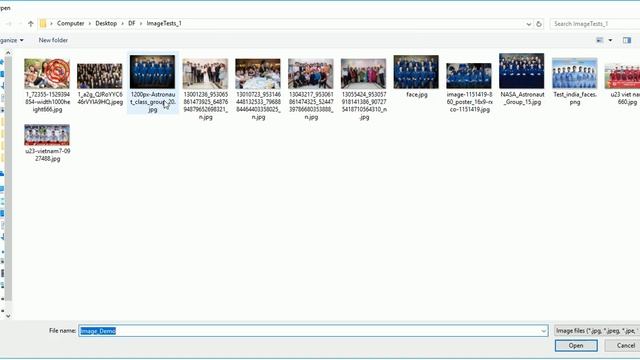Click the folder icon in address bar
This screenshot has width=640, height=360.
click(x=43, y=24)
